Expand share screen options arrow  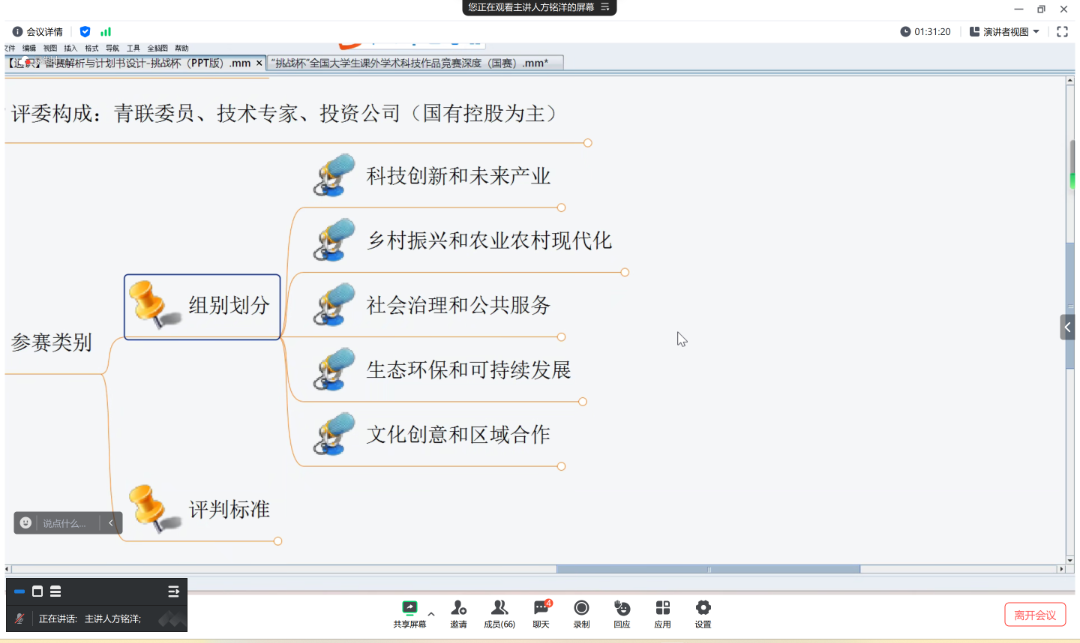pos(431,613)
